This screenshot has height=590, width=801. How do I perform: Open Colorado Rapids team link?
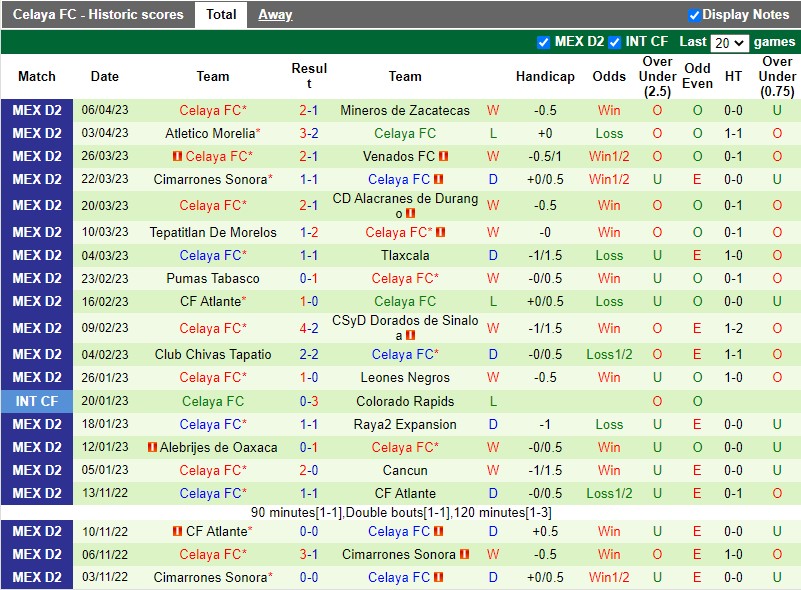405,402
